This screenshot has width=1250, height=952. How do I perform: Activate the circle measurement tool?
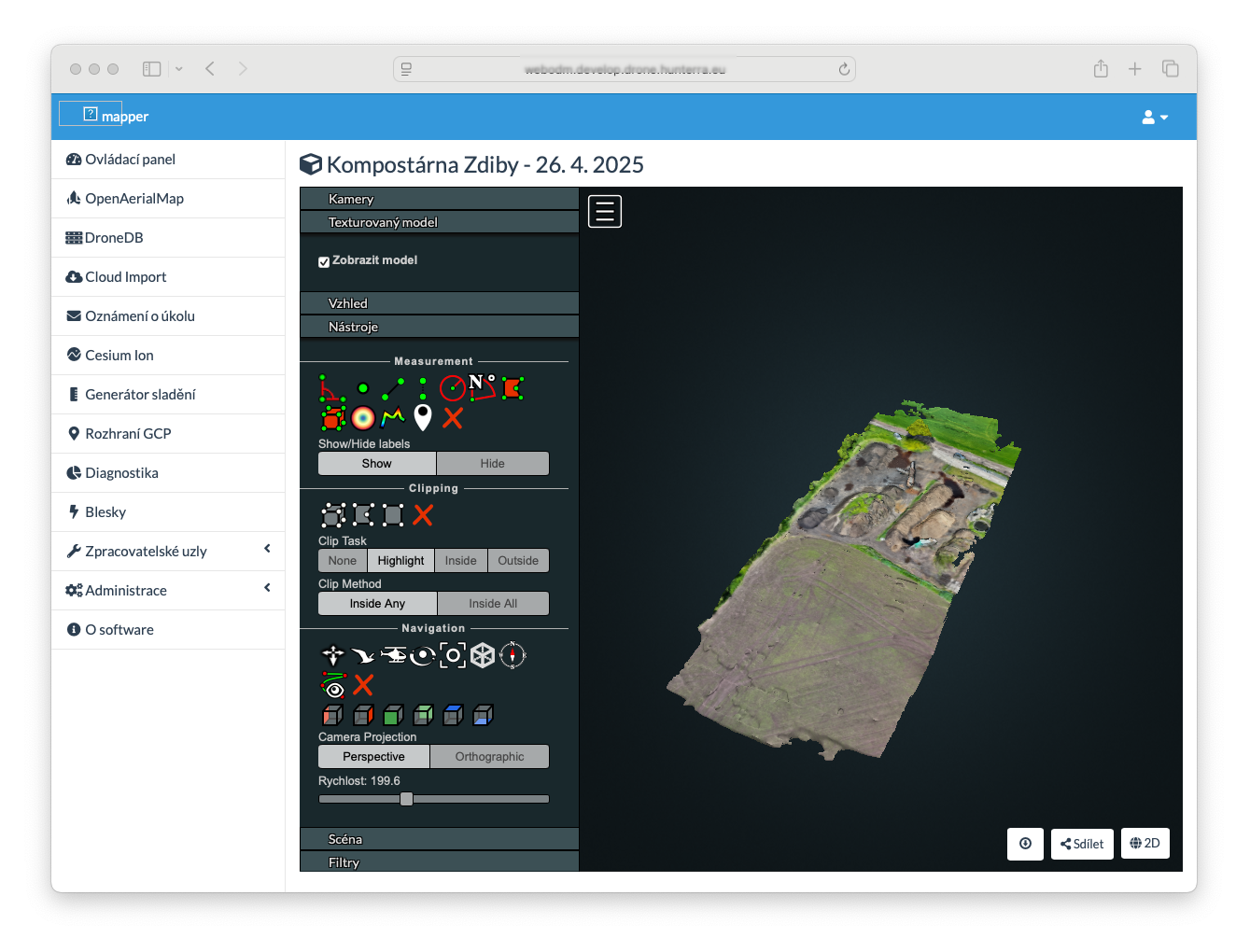click(x=453, y=388)
